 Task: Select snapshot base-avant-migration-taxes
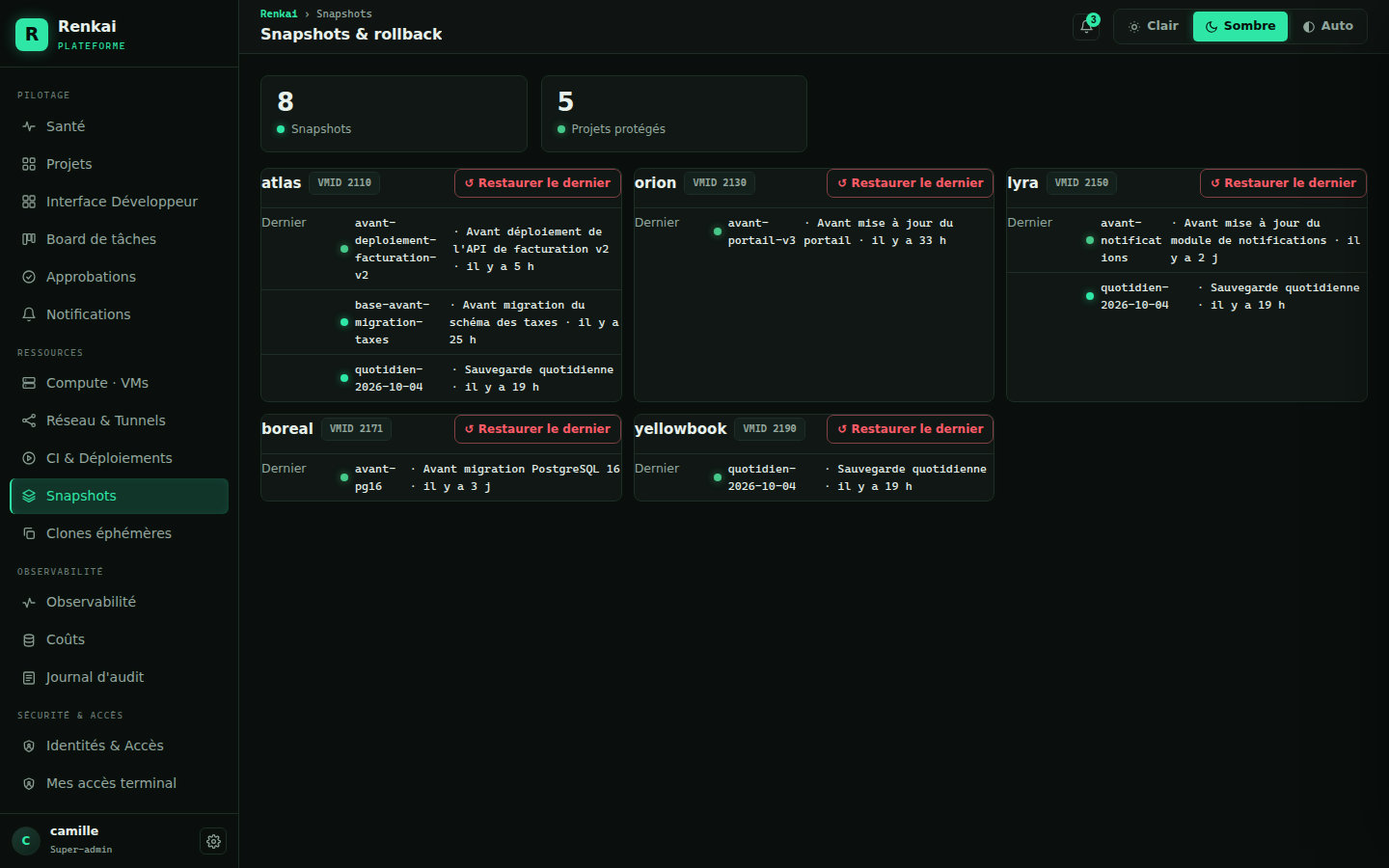(x=441, y=322)
